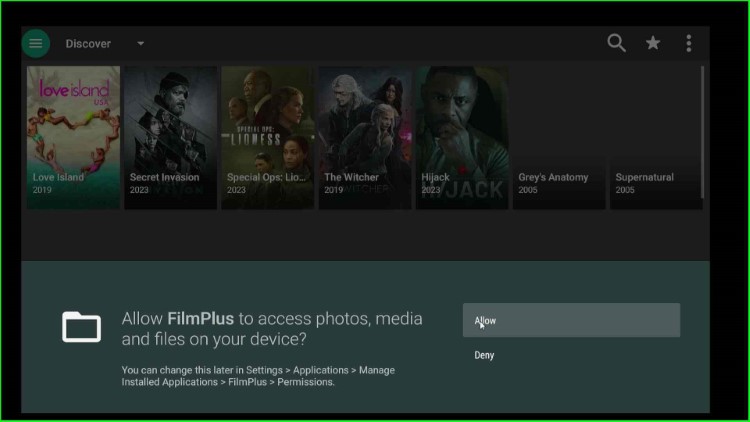Open the three-dot overflow menu
Screen dimensions: 750x422
[689, 44]
